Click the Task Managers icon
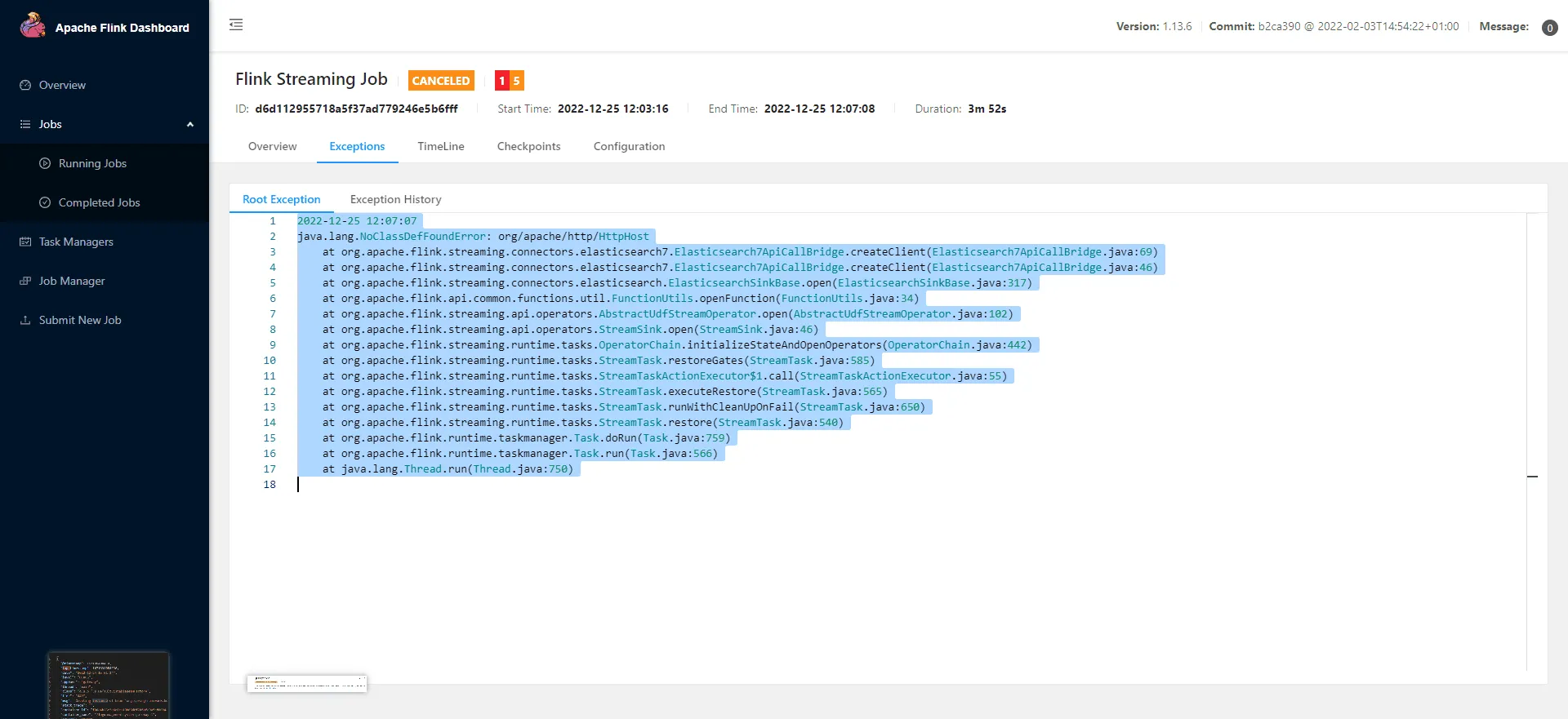Viewport: 1568px width, 719px height. pyautogui.click(x=25, y=242)
